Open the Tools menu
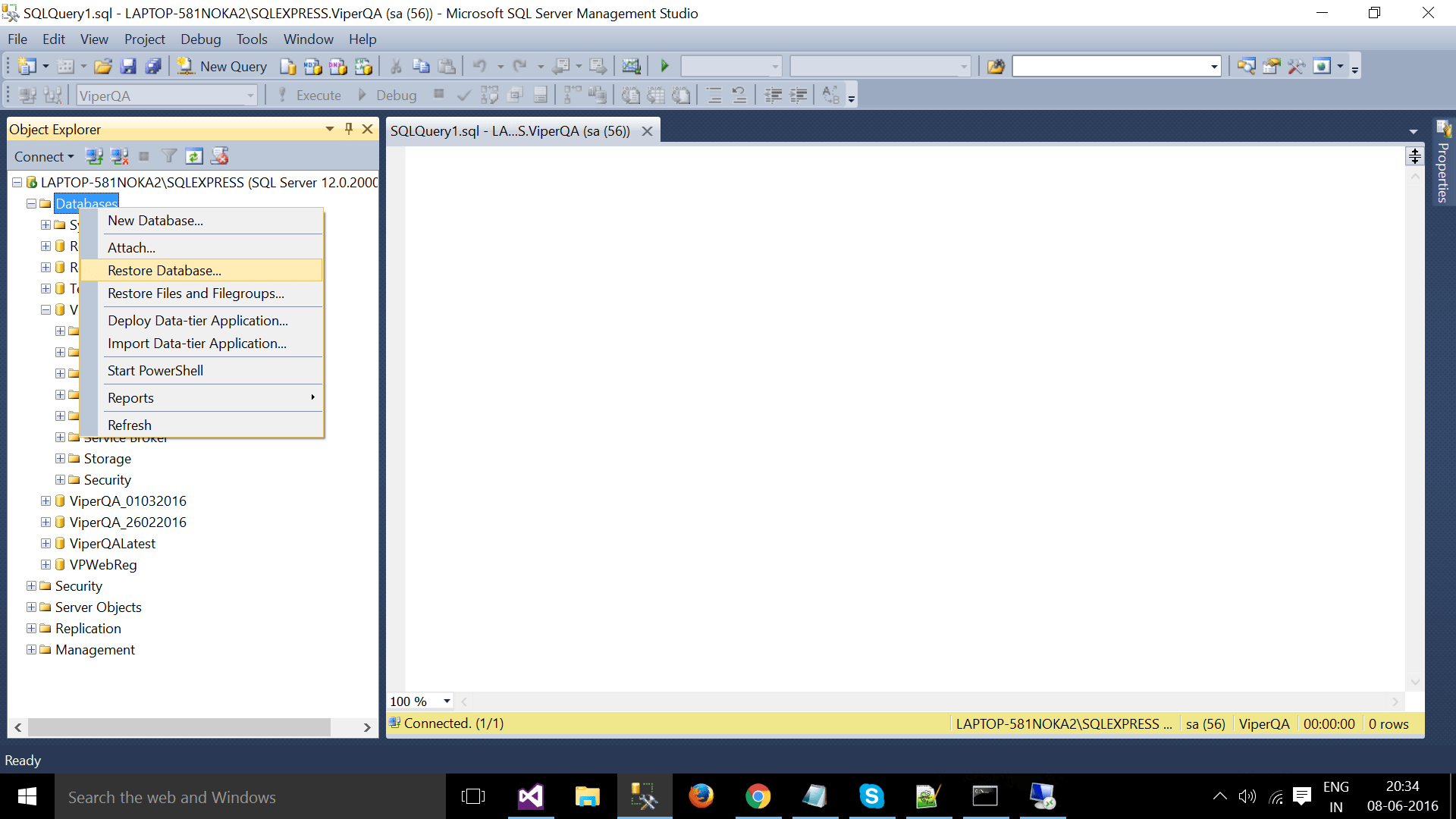1456x819 pixels. (x=251, y=39)
